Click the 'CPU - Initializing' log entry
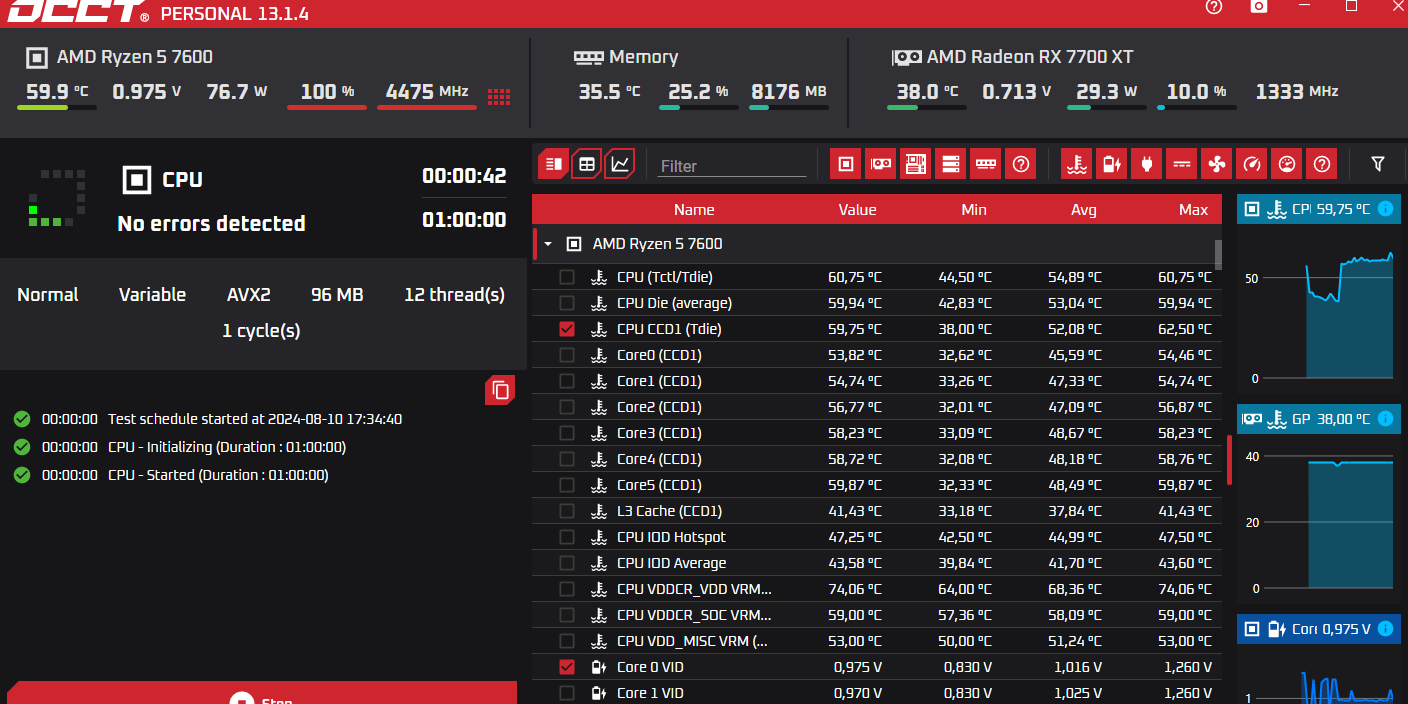The width and height of the screenshot is (1408, 704). (227, 447)
